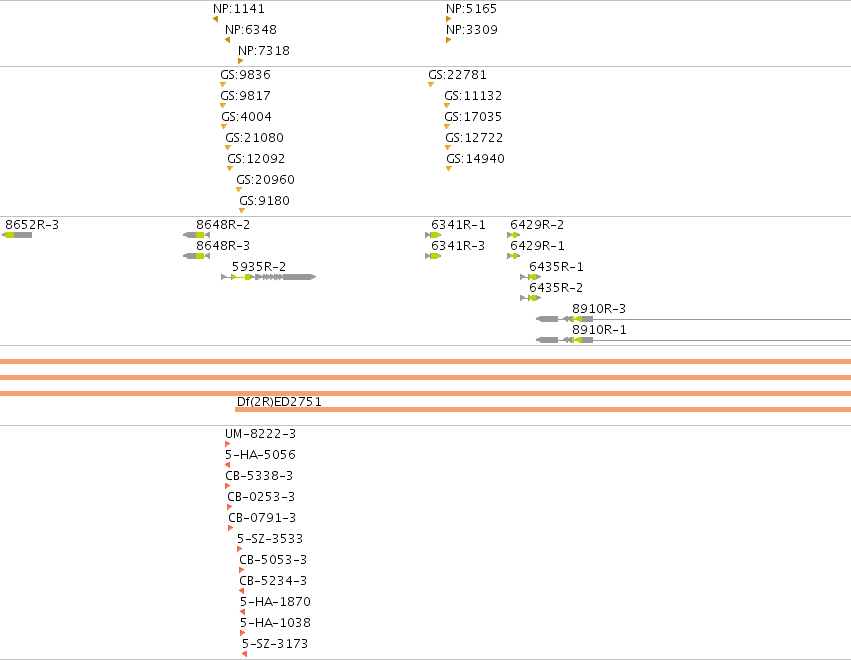Select the GS:12092 insertion label
Screen dimensions: 851x660
pyautogui.click(x=256, y=158)
